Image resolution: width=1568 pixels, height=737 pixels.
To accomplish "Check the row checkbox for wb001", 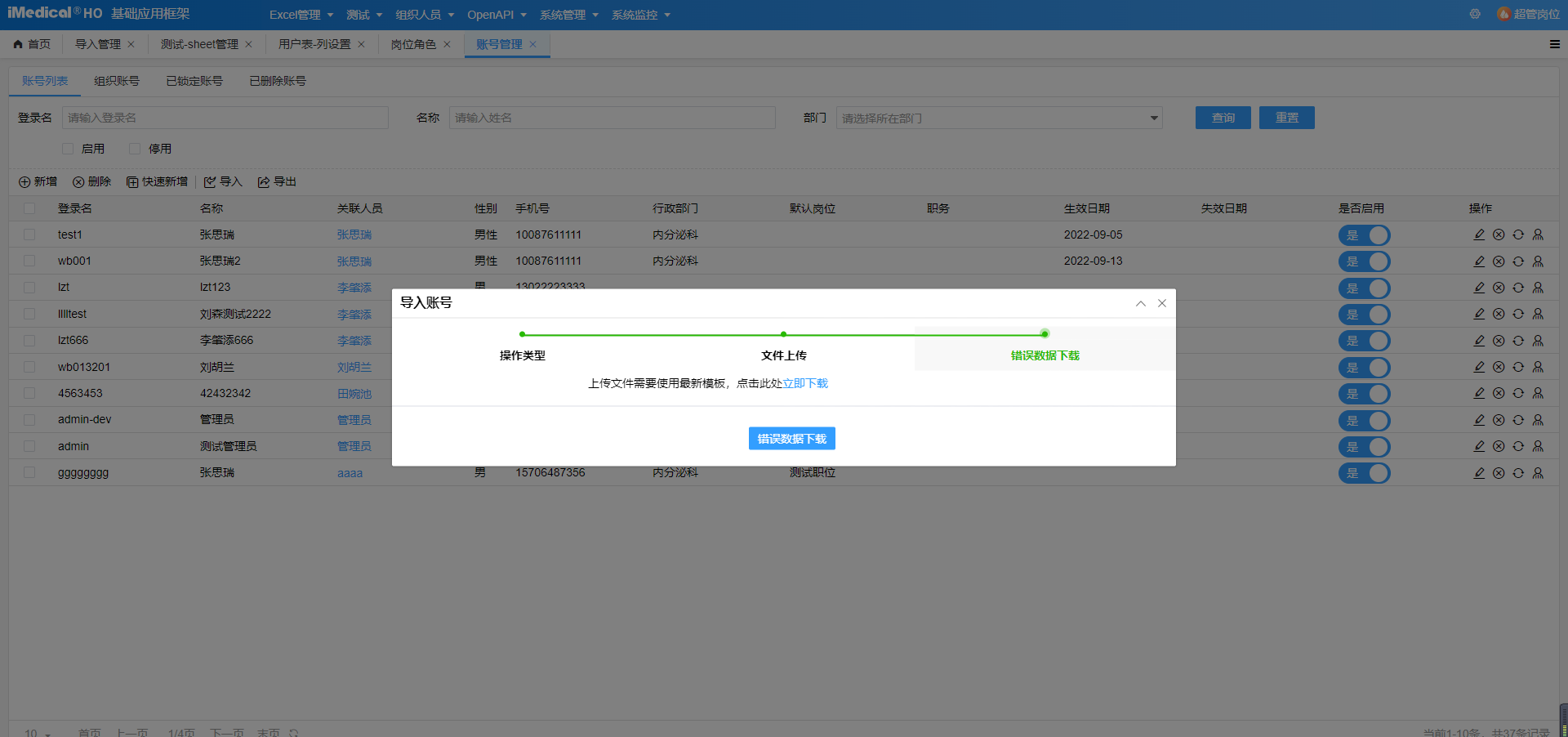I will pyautogui.click(x=29, y=261).
